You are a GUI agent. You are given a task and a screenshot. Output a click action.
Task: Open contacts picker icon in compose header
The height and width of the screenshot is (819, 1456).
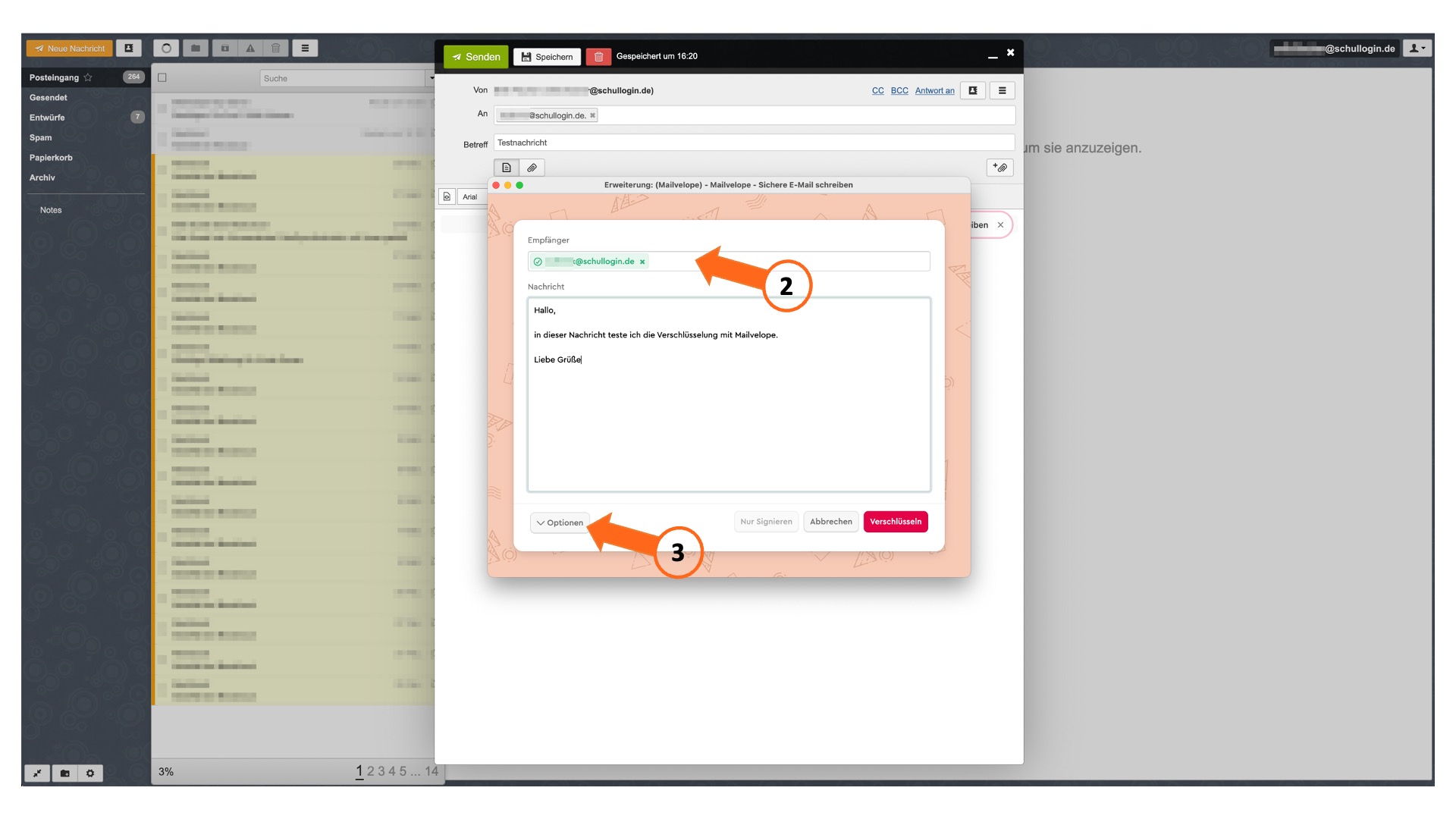click(973, 91)
